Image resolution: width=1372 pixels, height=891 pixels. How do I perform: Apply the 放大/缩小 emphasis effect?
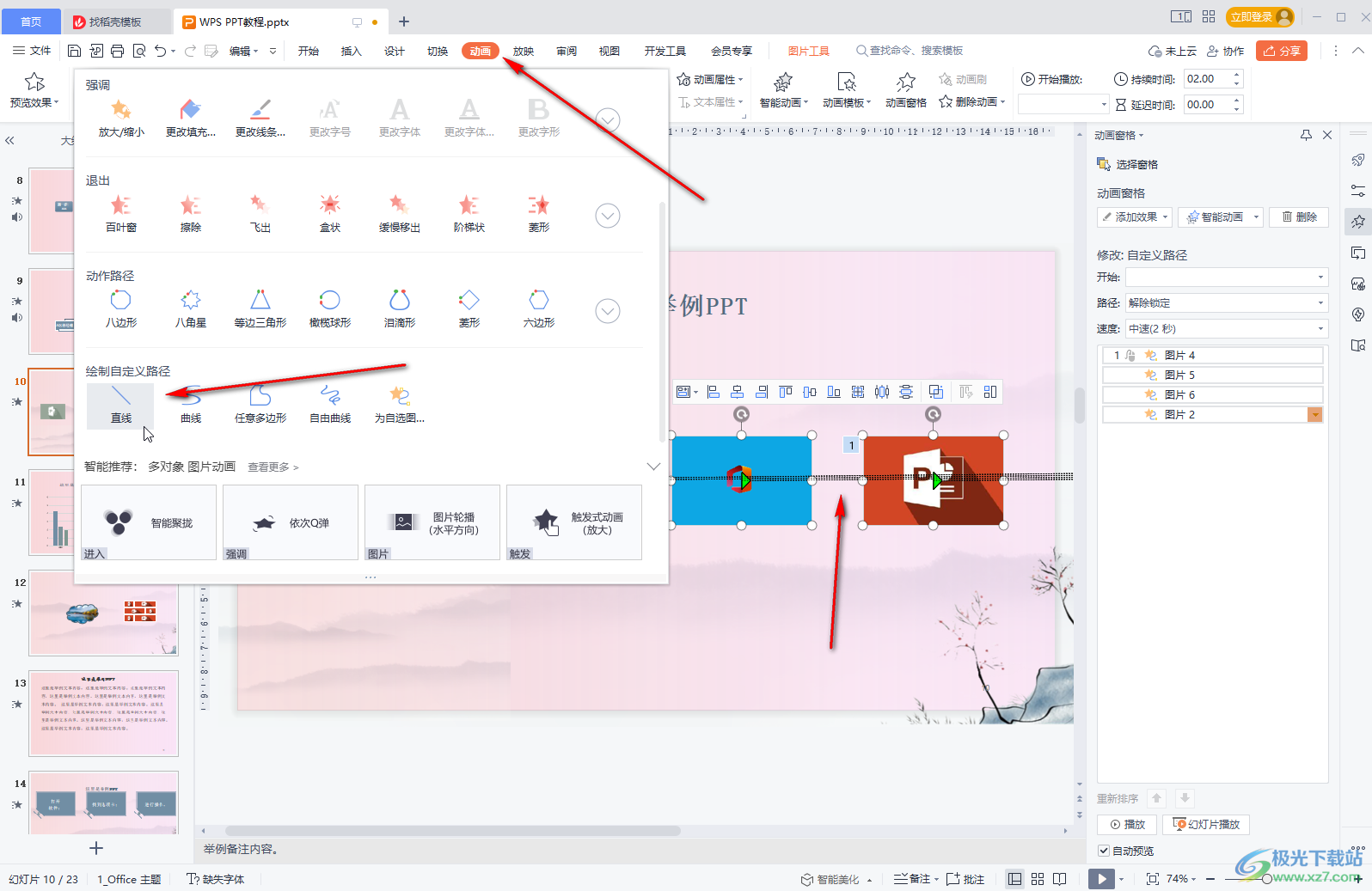pyautogui.click(x=120, y=119)
